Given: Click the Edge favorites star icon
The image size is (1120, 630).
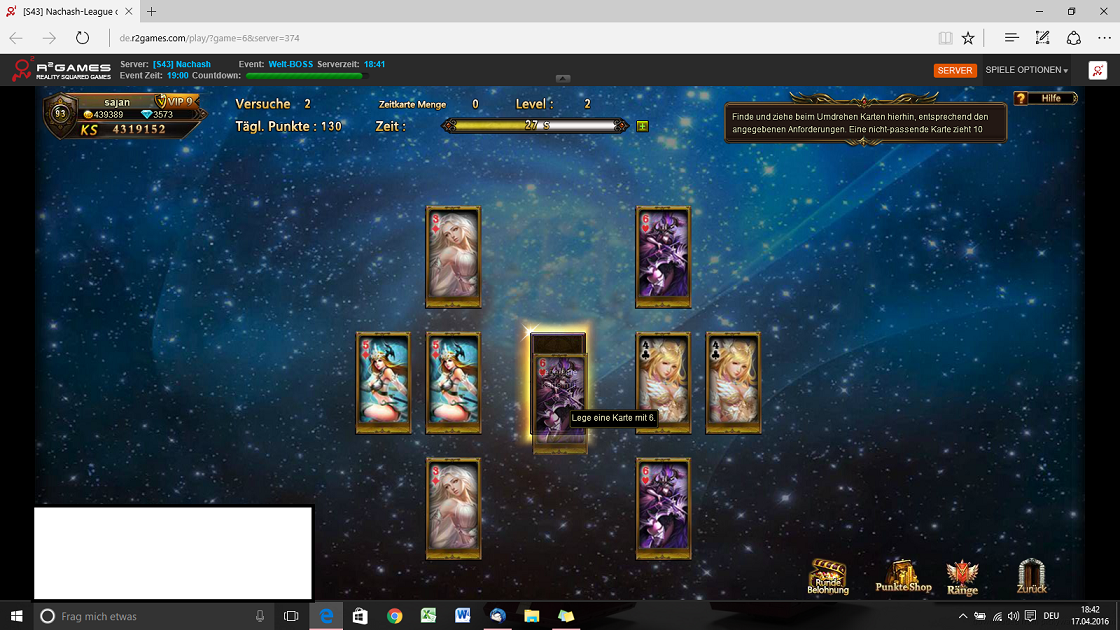Looking at the screenshot, I should 968,38.
